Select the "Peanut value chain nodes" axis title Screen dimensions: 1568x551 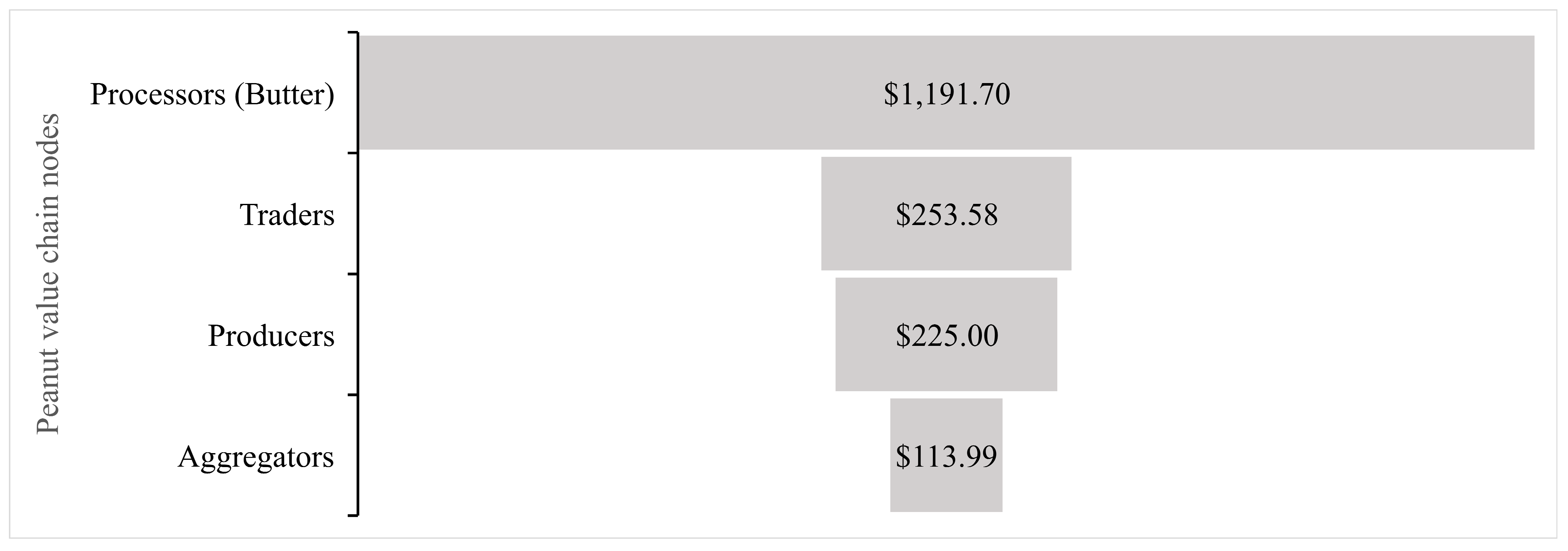point(48,274)
